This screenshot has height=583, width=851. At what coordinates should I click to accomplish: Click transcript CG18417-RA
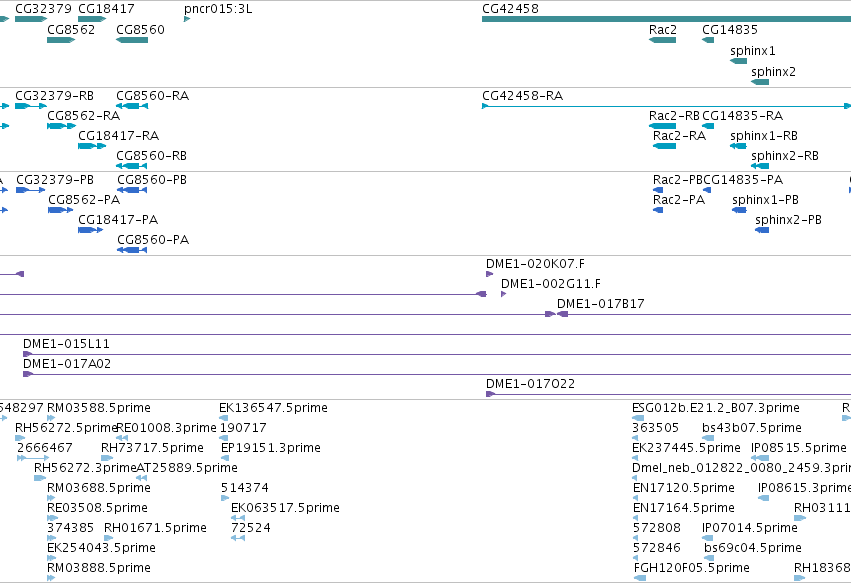click(x=92, y=146)
